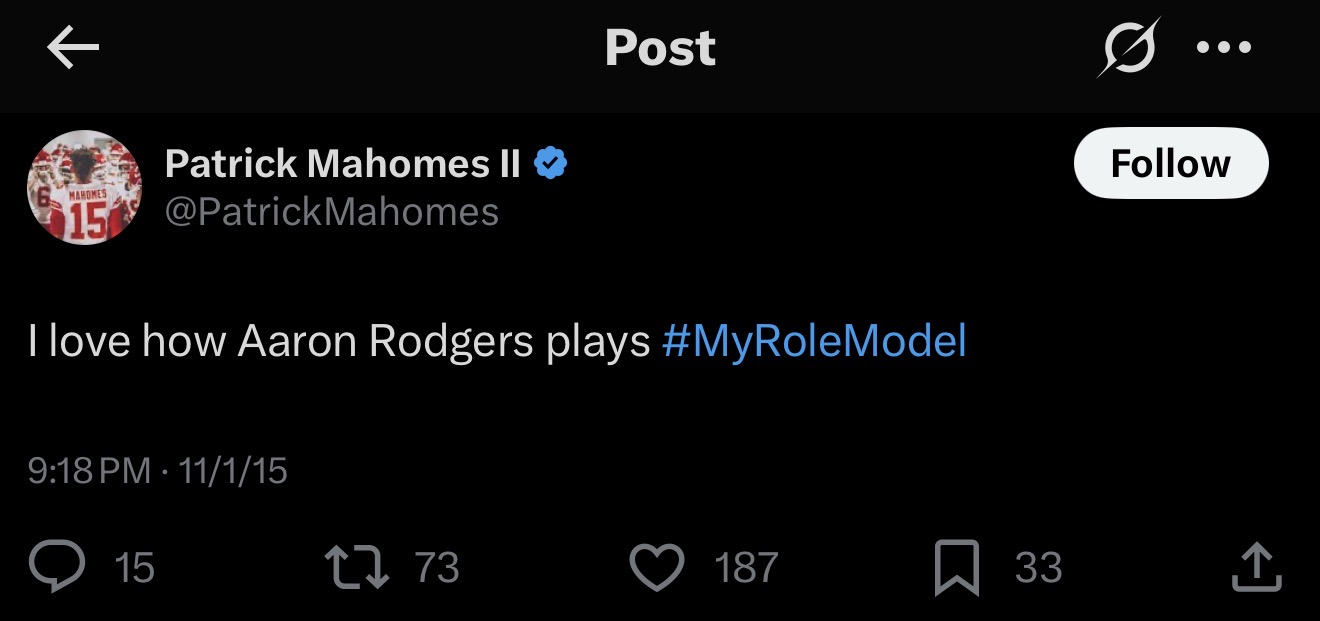Go back using the left arrow
The height and width of the screenshot is (621, 1320).
tap(73, 49)
